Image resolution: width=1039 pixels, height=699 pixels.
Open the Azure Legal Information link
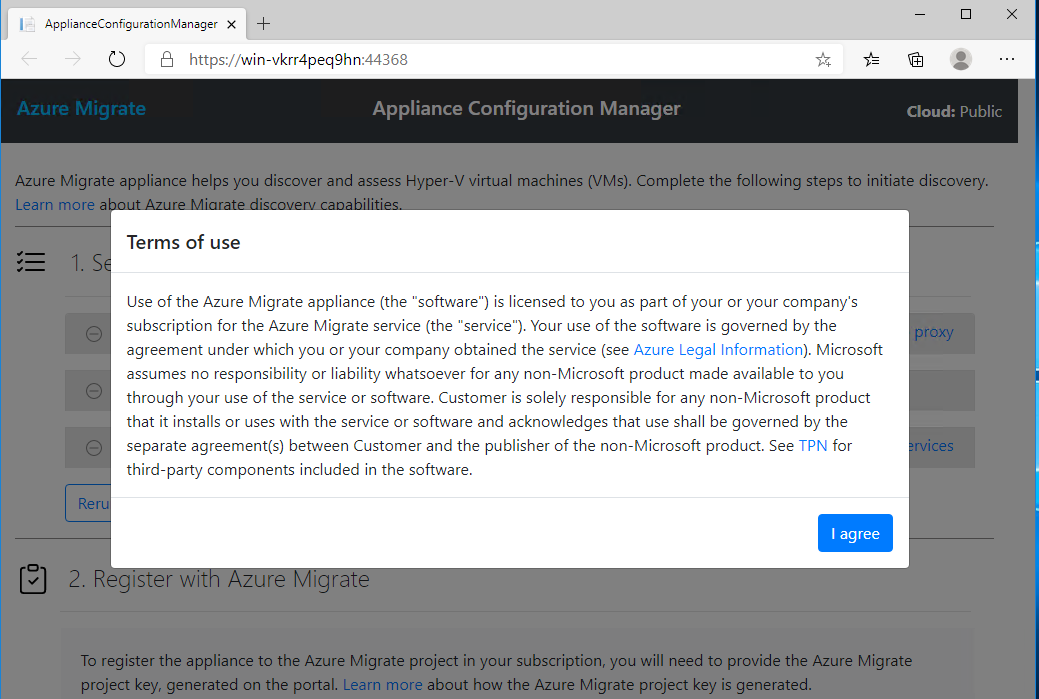718,349
